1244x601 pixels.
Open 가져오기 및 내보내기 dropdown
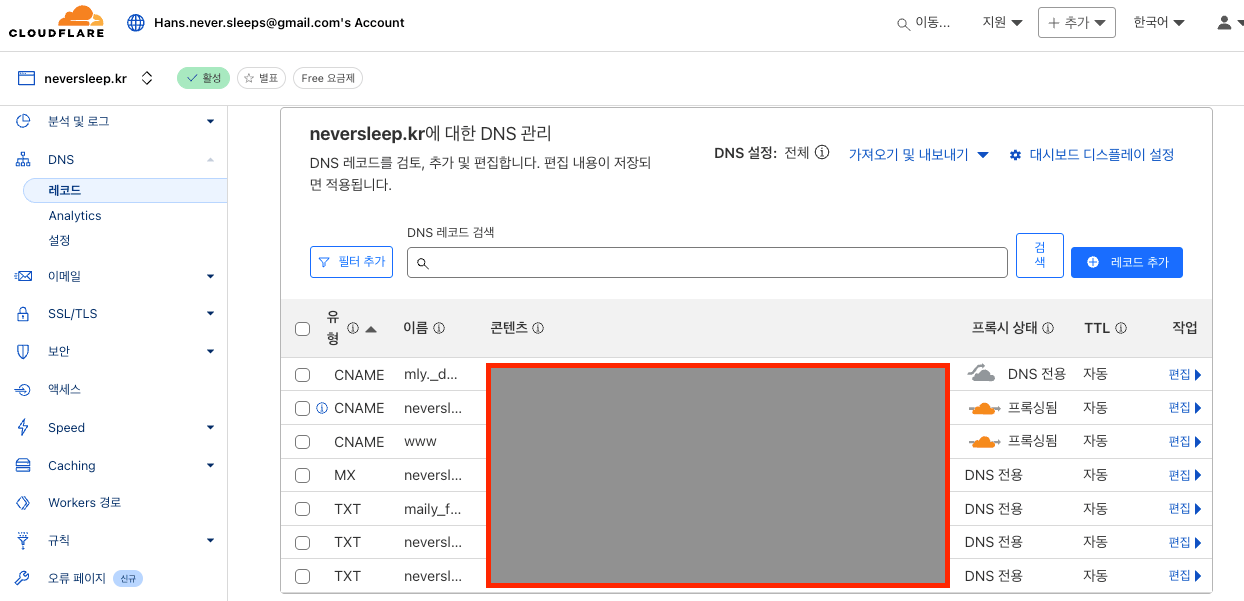click(918, 155)
